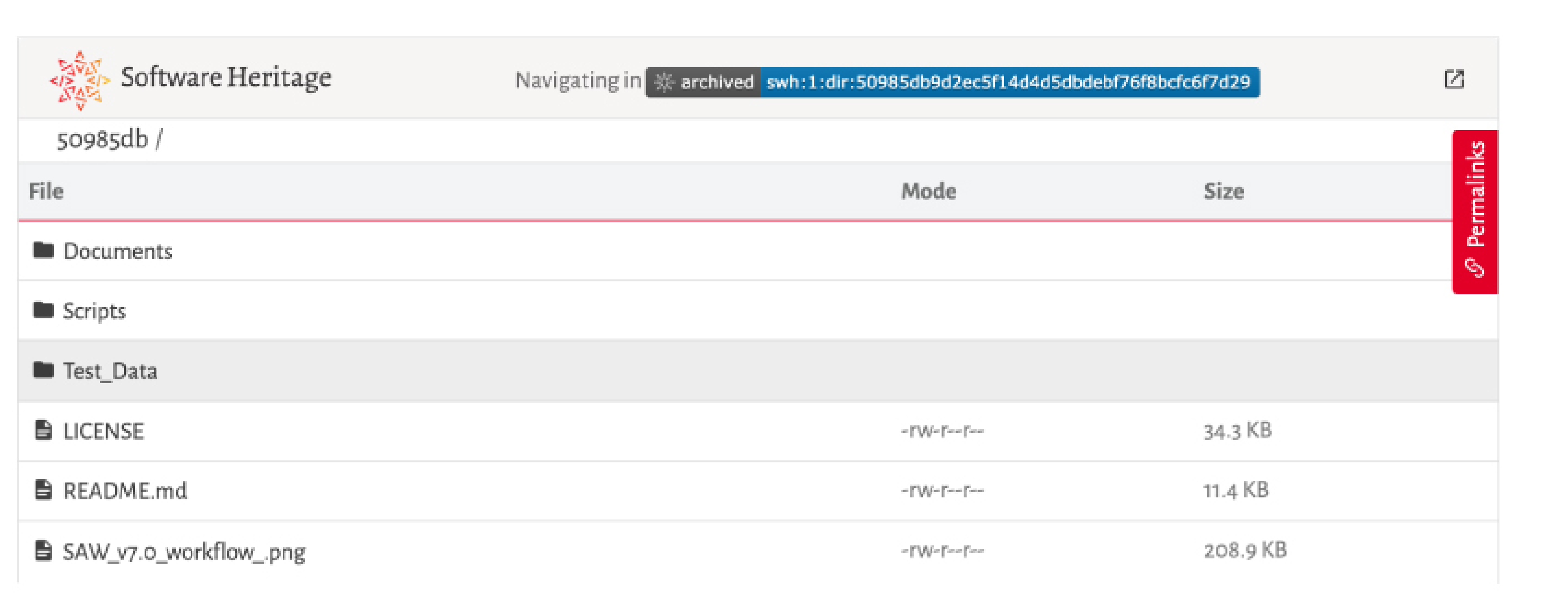The width and height of the screenshot is (1568, 603).
Task: Click the archived status badge
Action: click(x=703, y=82)
